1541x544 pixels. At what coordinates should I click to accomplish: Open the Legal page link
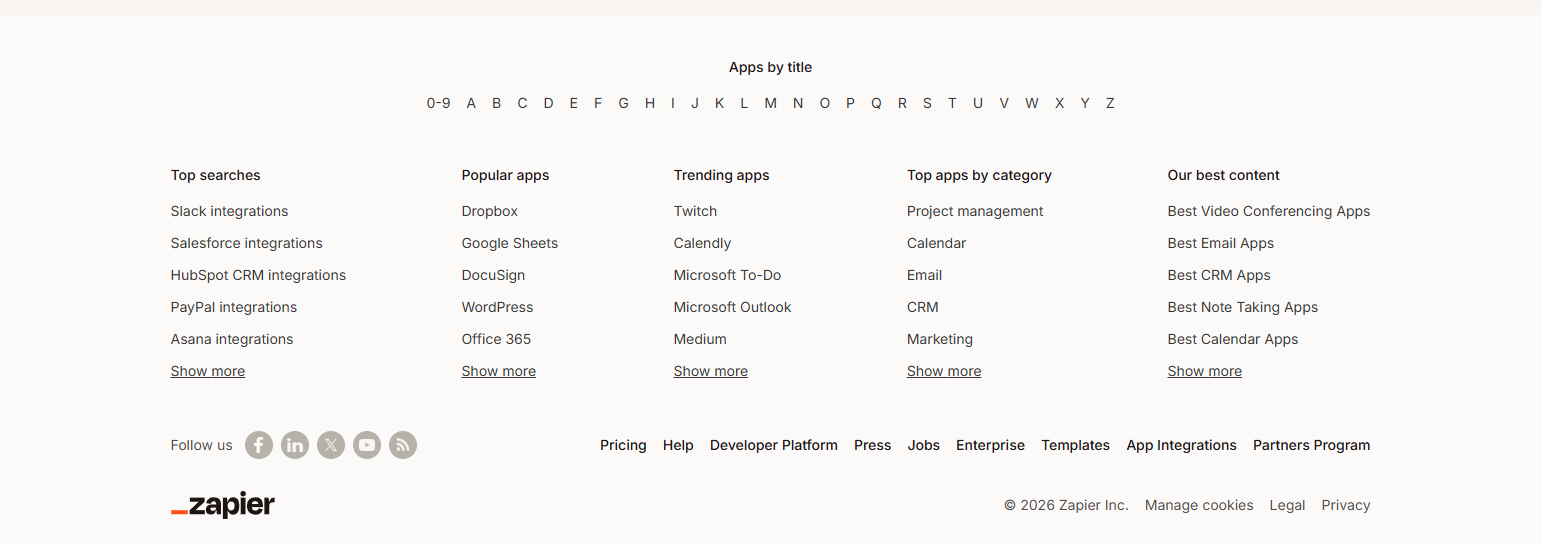click(x=1288, y=505)
